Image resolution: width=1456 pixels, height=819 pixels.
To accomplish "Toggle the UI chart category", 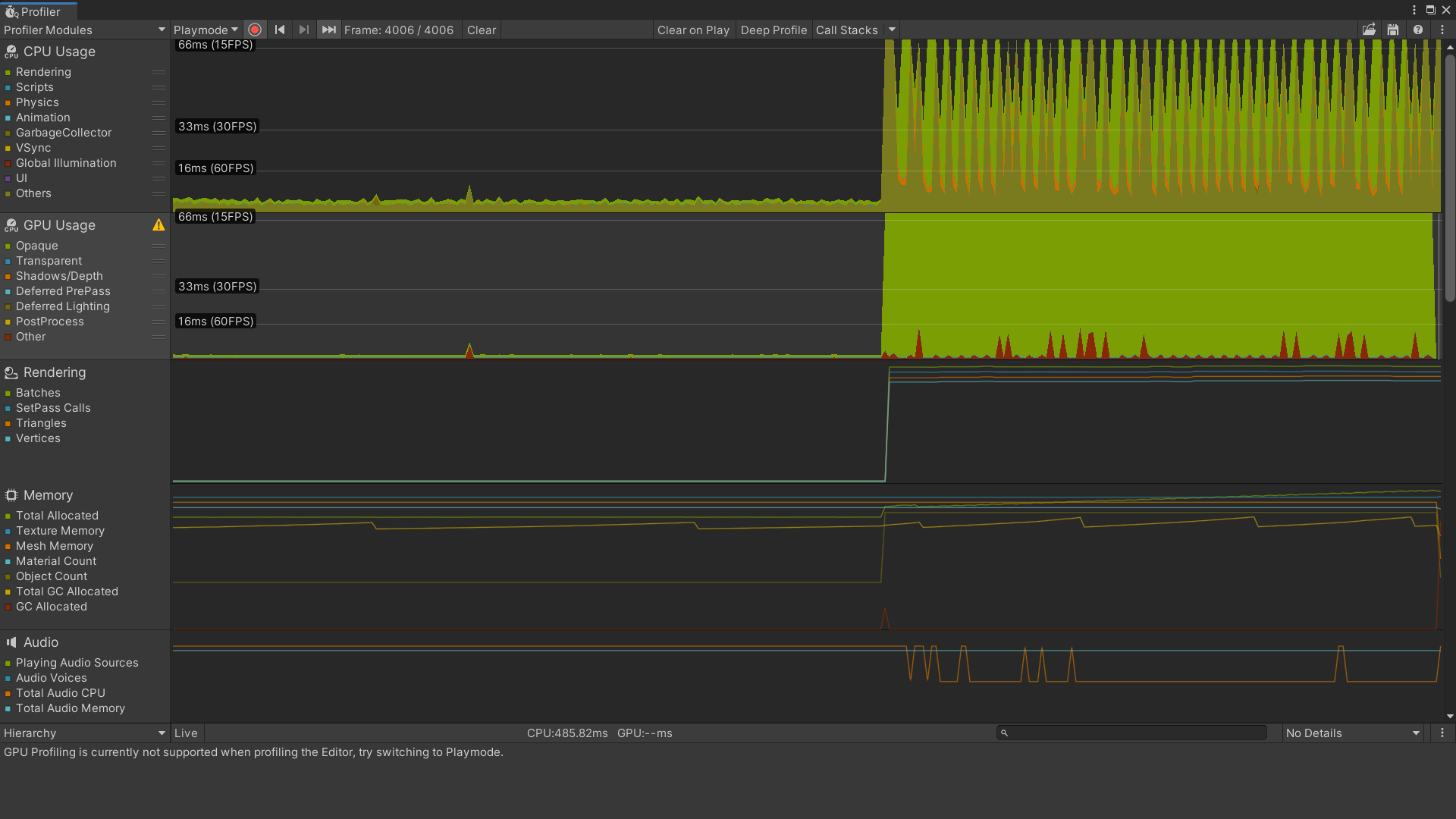I will point(21,178).
